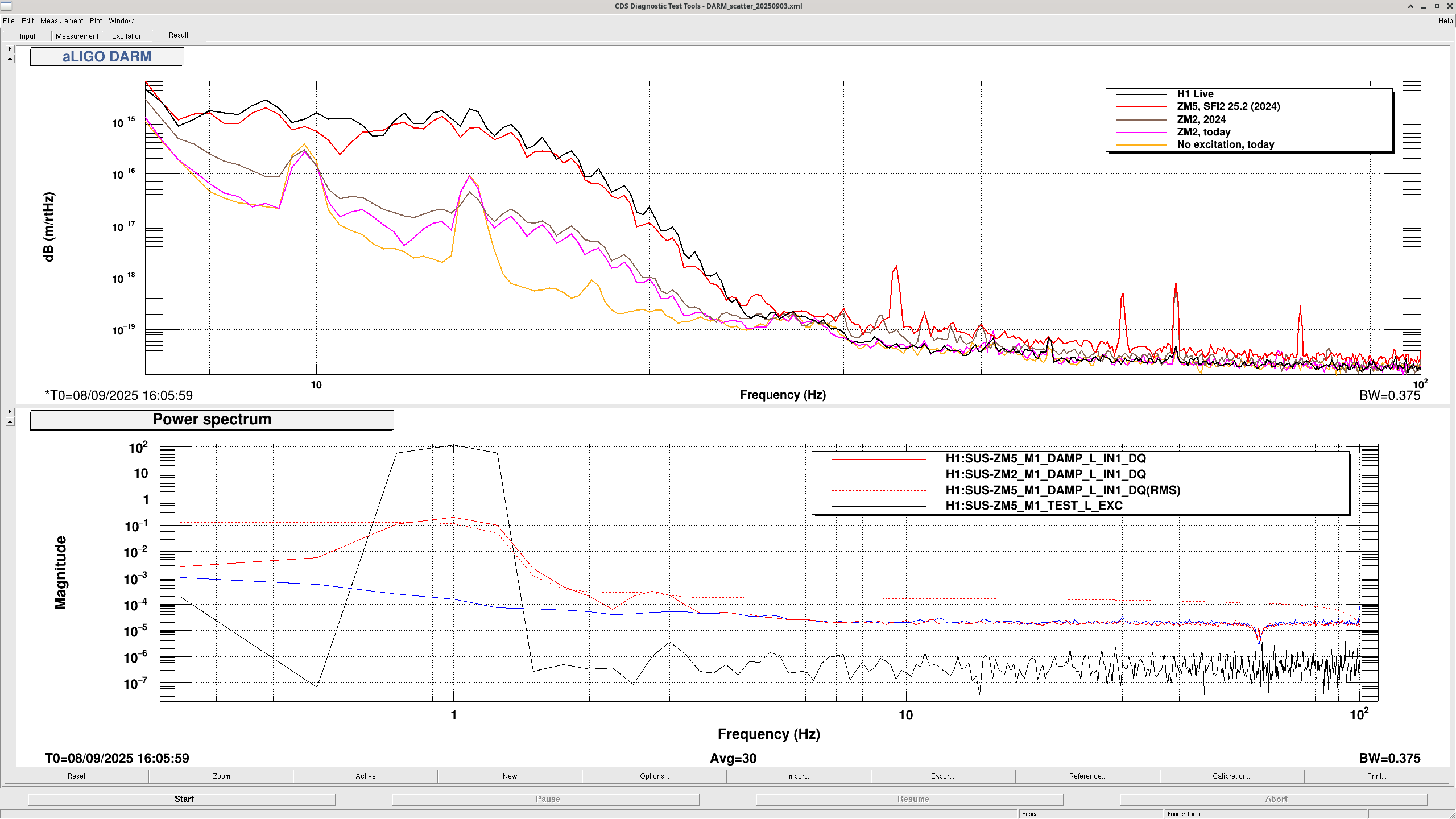The image size is (1456, 819).
Task: Click right-arrow button beside aLIGO DARM plot
Action: [x=10, y=49]
